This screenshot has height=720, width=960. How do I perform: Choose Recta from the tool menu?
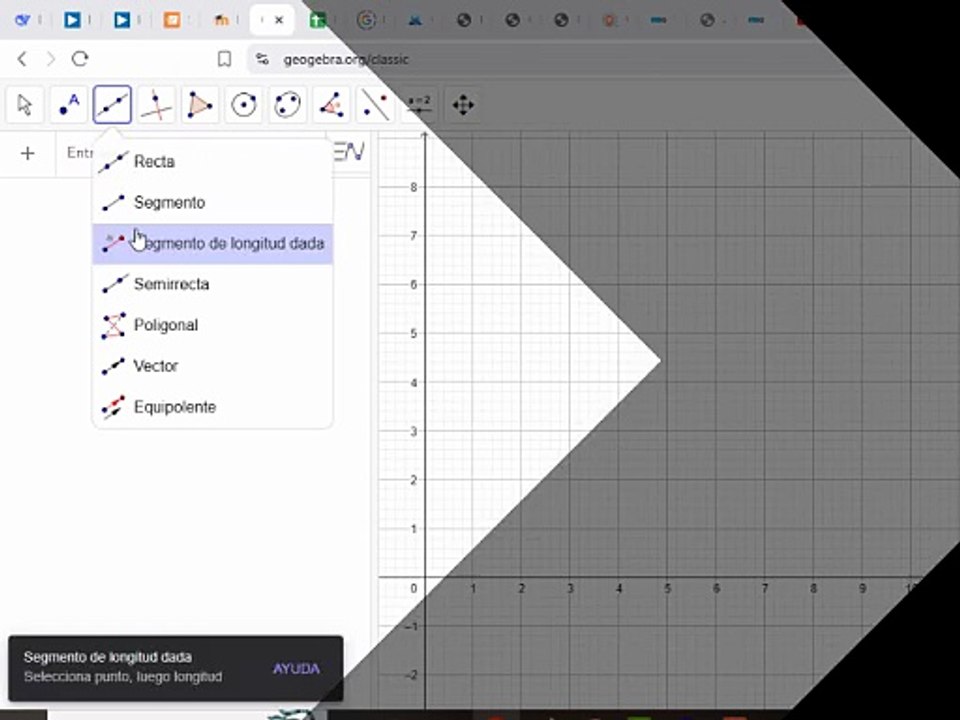[x=212, y=162]
